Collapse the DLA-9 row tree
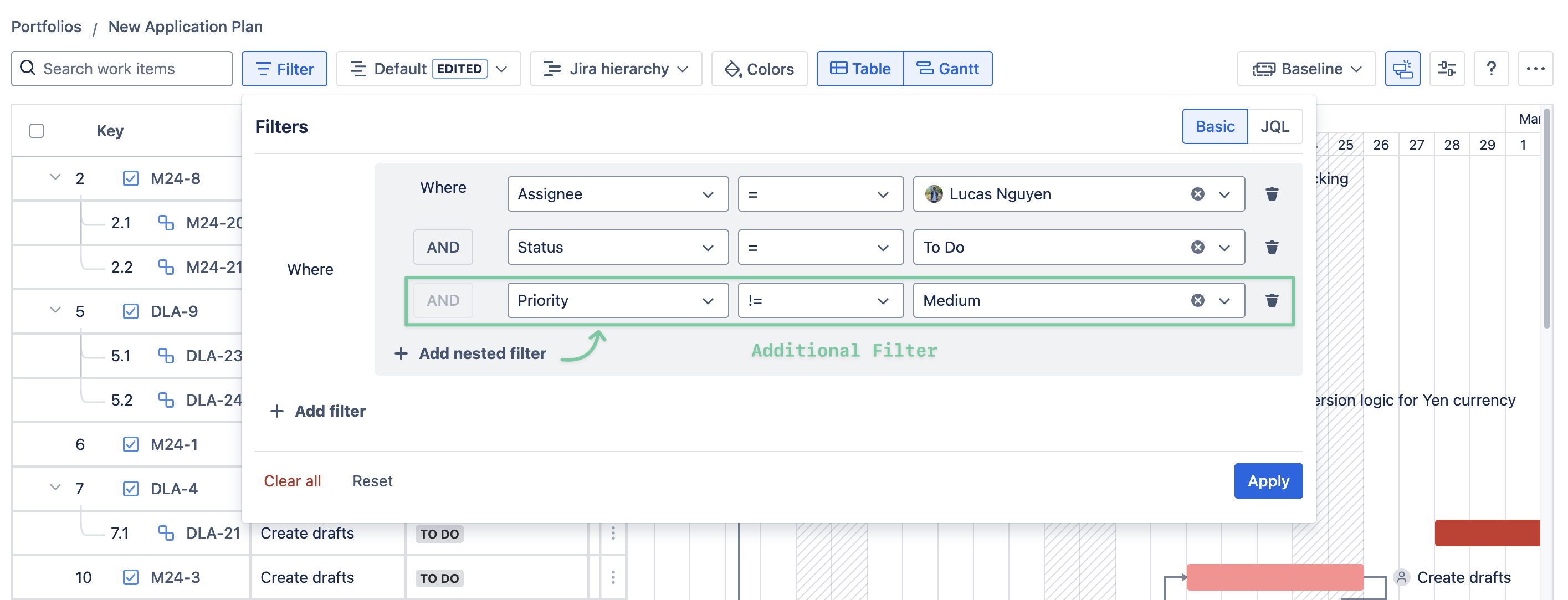1568x600 pixels. [x=55, y=311]
